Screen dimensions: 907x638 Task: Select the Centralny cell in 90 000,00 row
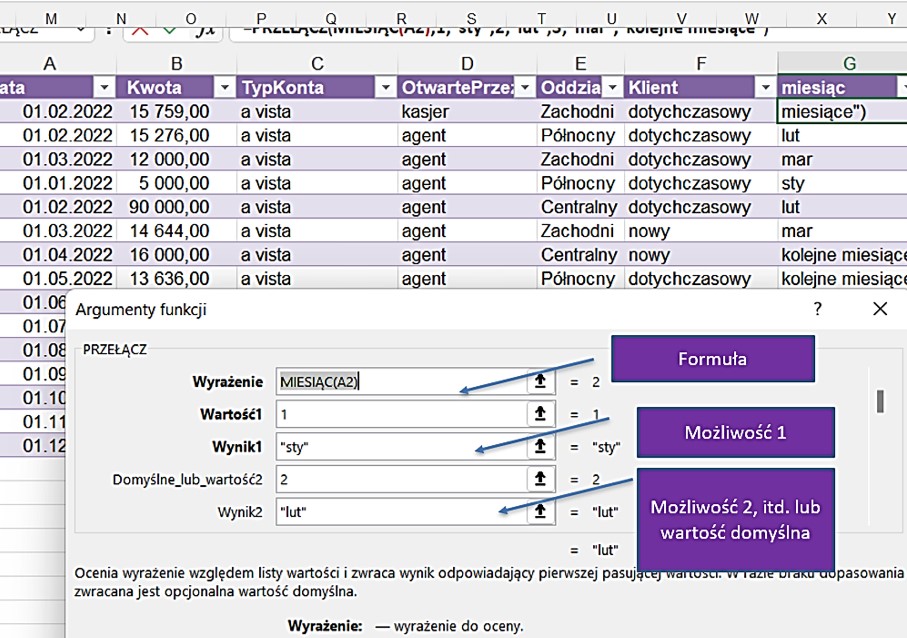pyautogui.click(x=580, y=207)
